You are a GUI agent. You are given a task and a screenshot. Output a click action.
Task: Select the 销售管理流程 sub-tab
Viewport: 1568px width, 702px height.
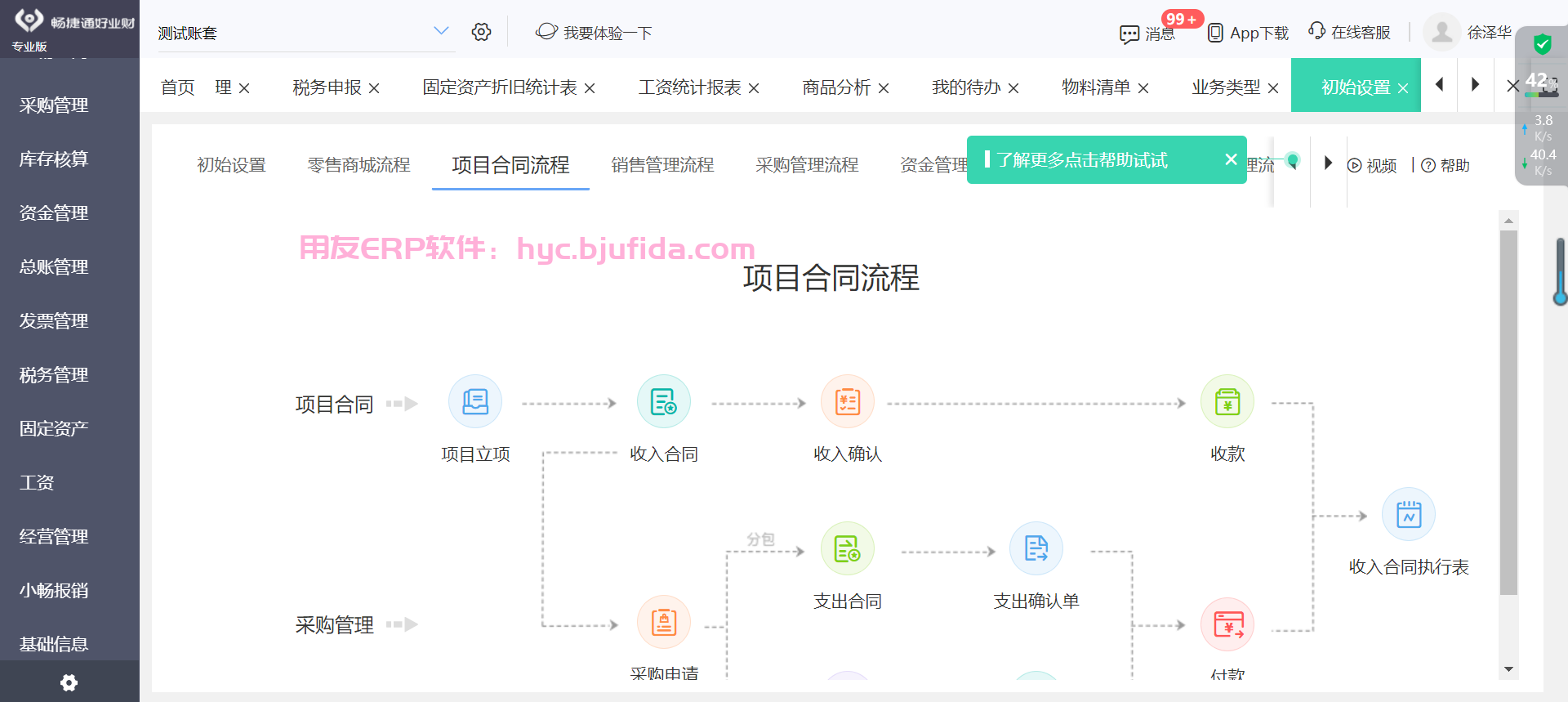coord(662,165)
